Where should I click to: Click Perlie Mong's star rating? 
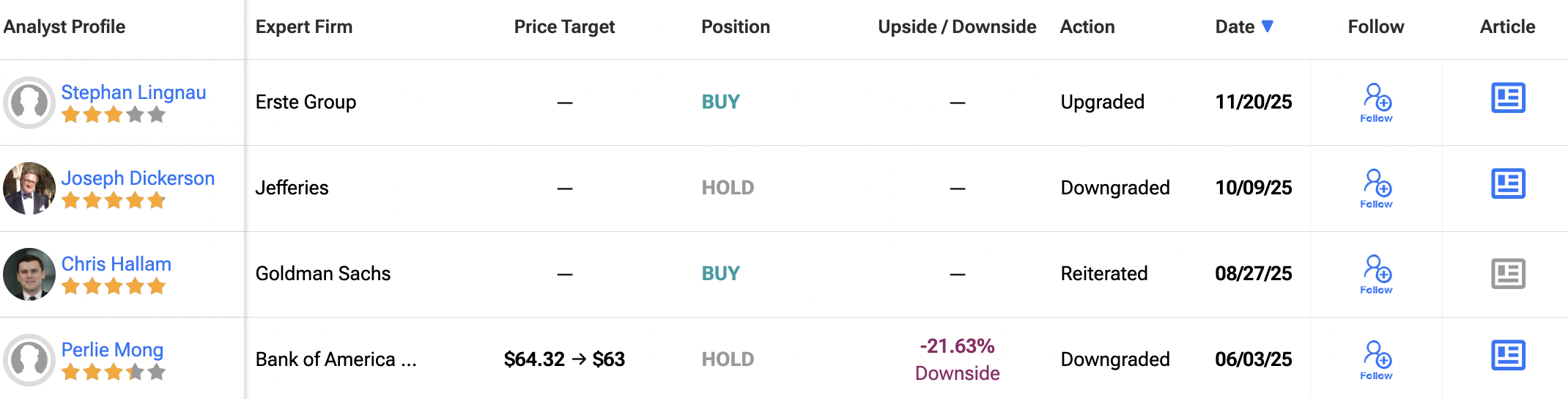click(114, 373)
